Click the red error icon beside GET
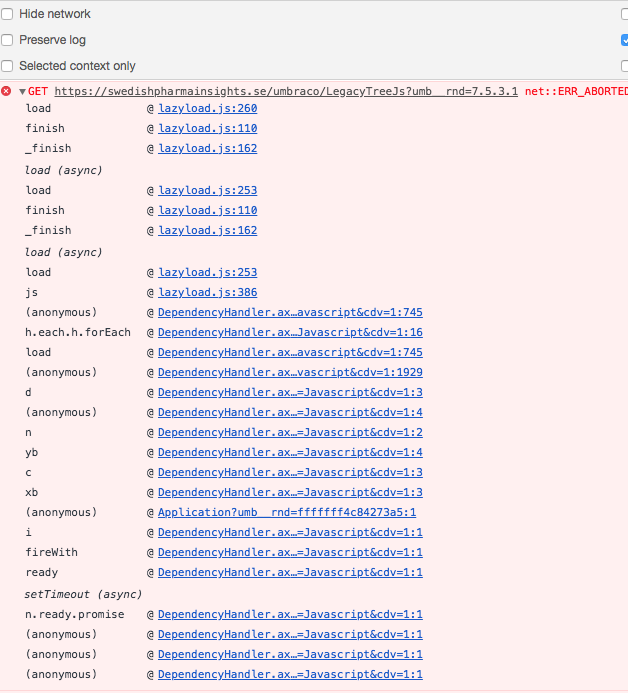This screenshot has height=693, width=628. (x=7, y=91)
